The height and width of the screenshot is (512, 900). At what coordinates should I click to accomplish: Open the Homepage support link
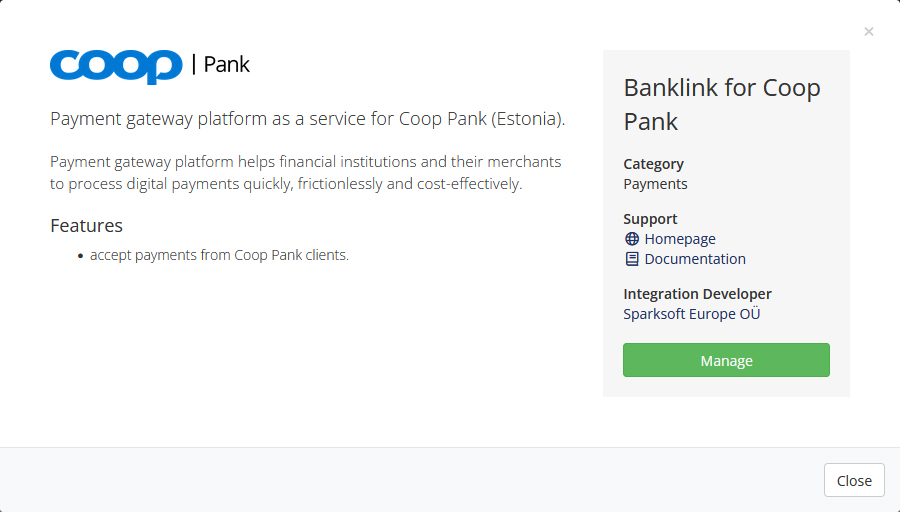[x=680, y=239]
